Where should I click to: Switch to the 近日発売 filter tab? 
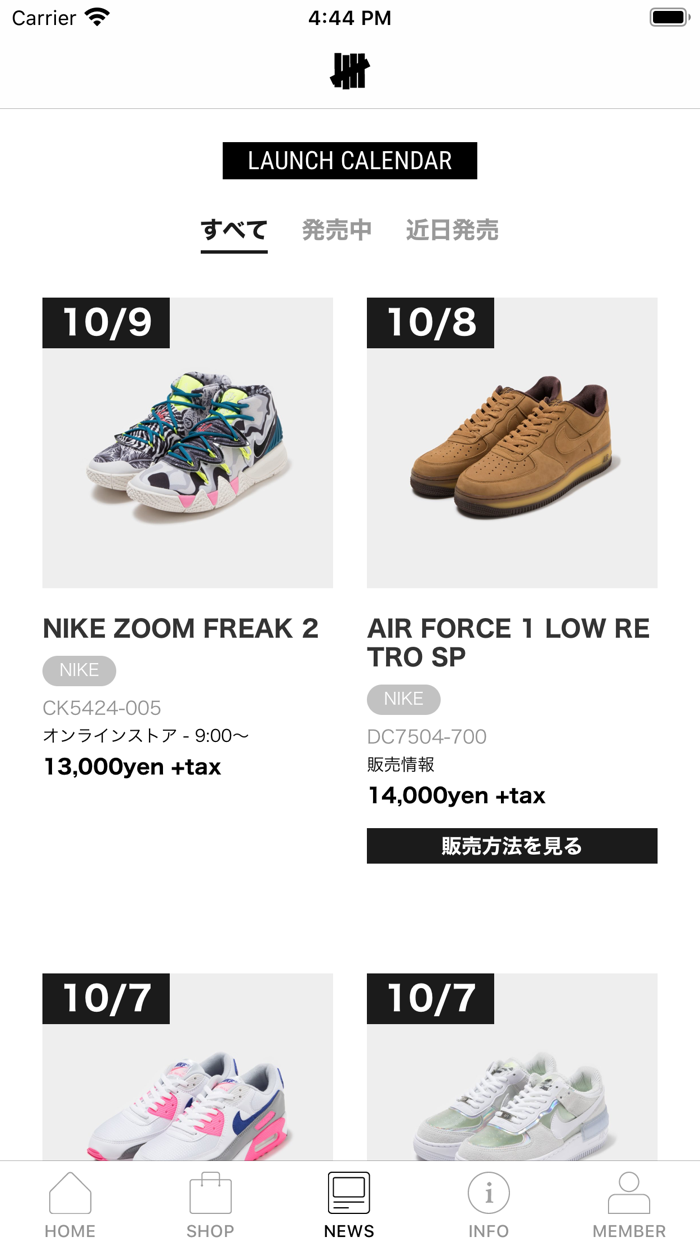pos(452,230)
